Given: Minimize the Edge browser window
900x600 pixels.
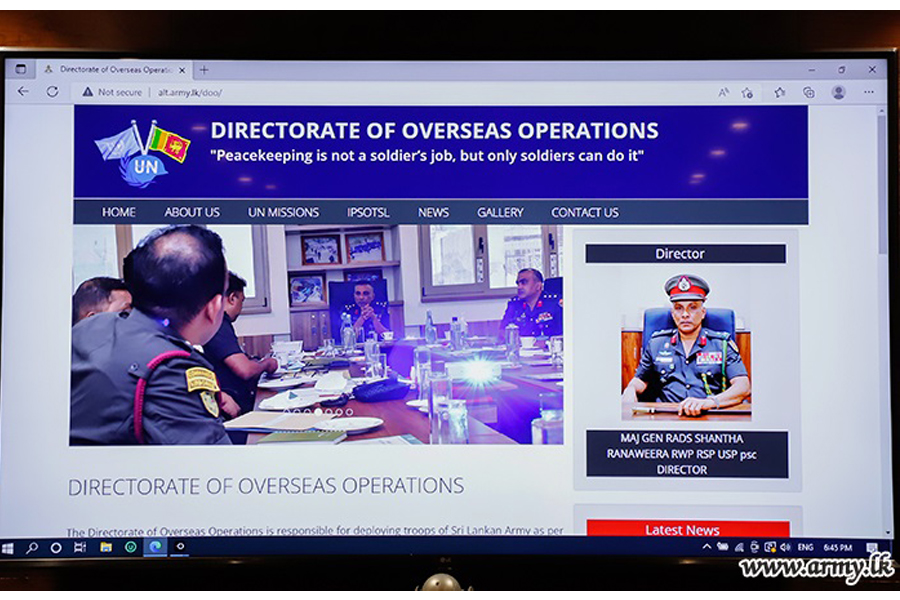Looking at the screenshot, I should (x=812, y=70).
